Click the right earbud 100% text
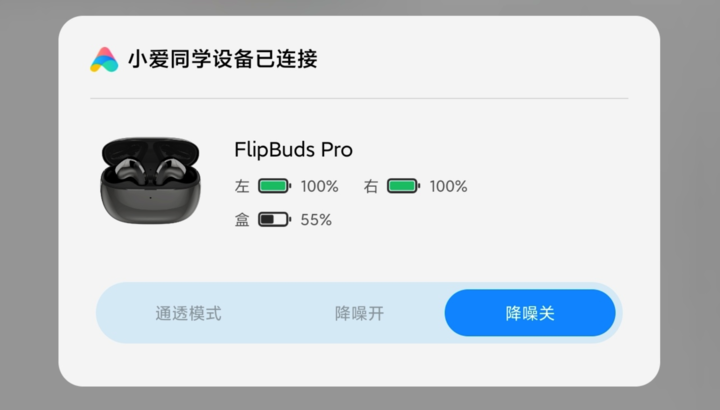This screenshot has width=720, height=410. 448,186
